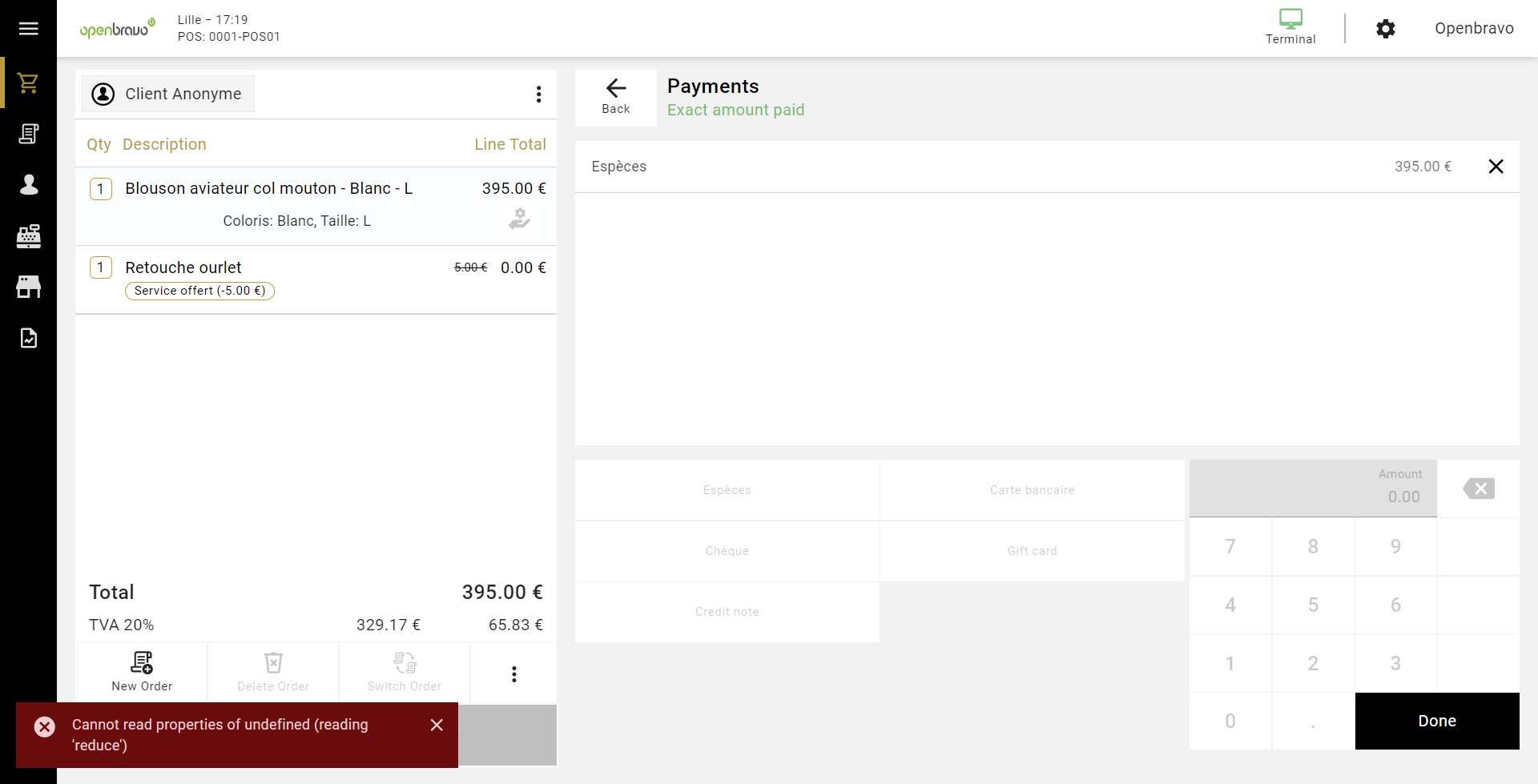Click the Openbravo user name
This screenshot has width=1538, height=784.
coord(1473,29)
